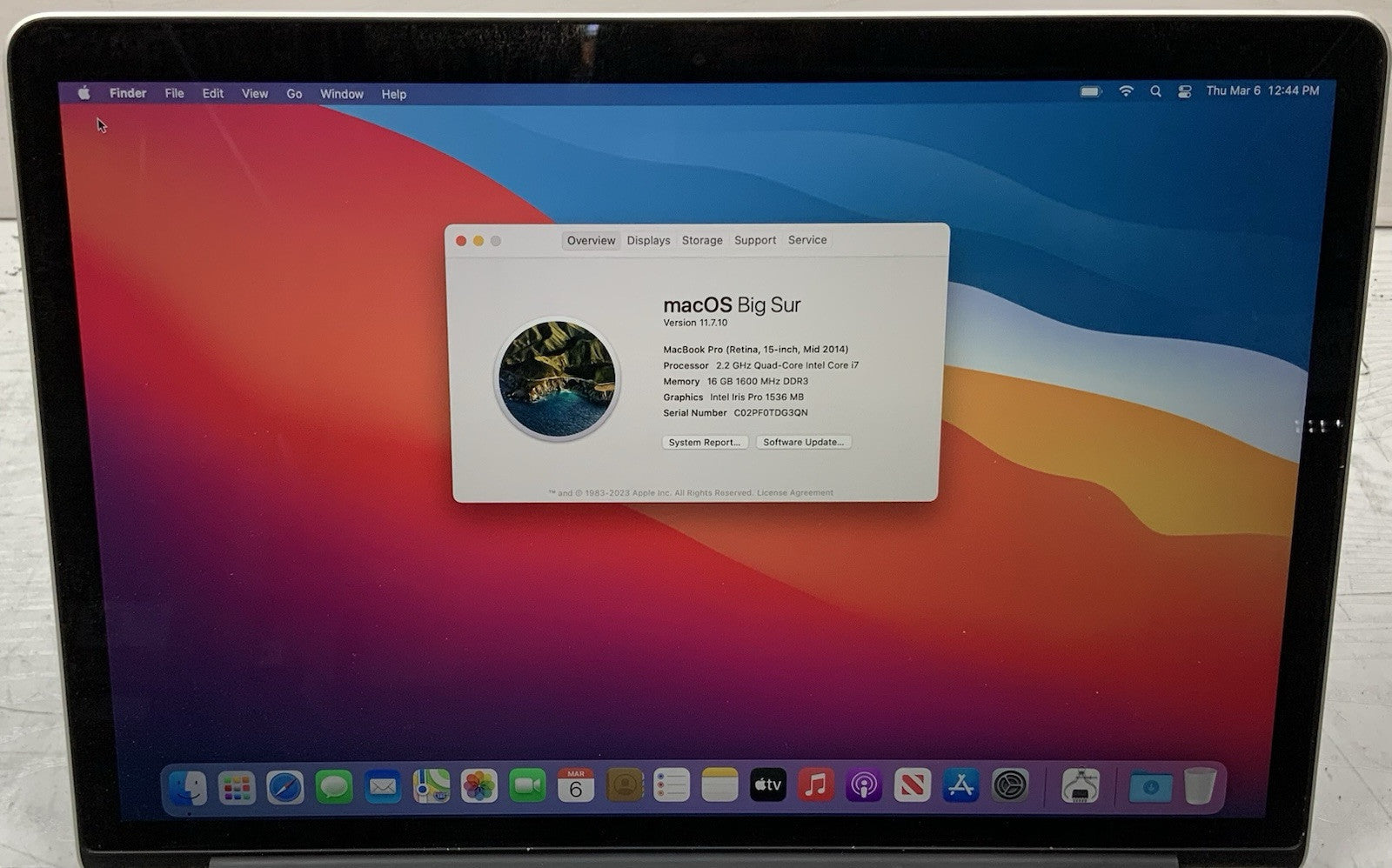Open the Mail app
Viewport: 1392px width, 868px height.
383,787
